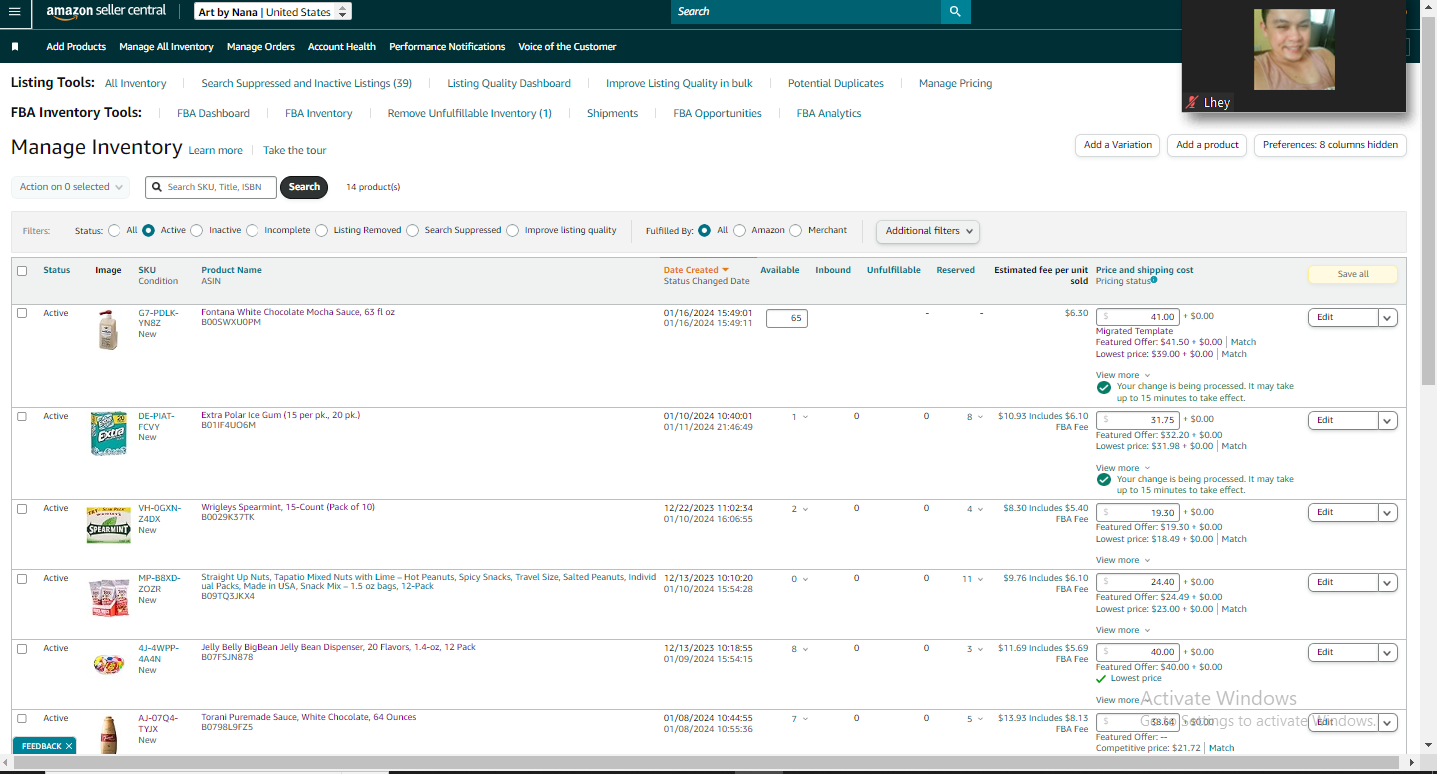Tick the Jelly Belly BigBean row checkbox

click(22, 648)
